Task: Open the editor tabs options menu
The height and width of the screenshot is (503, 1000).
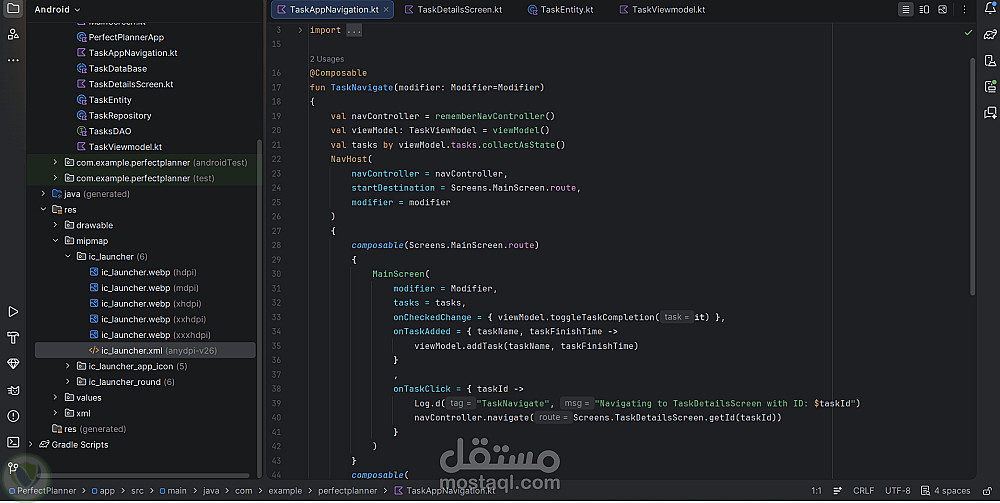Action: [x=964, y=10]
